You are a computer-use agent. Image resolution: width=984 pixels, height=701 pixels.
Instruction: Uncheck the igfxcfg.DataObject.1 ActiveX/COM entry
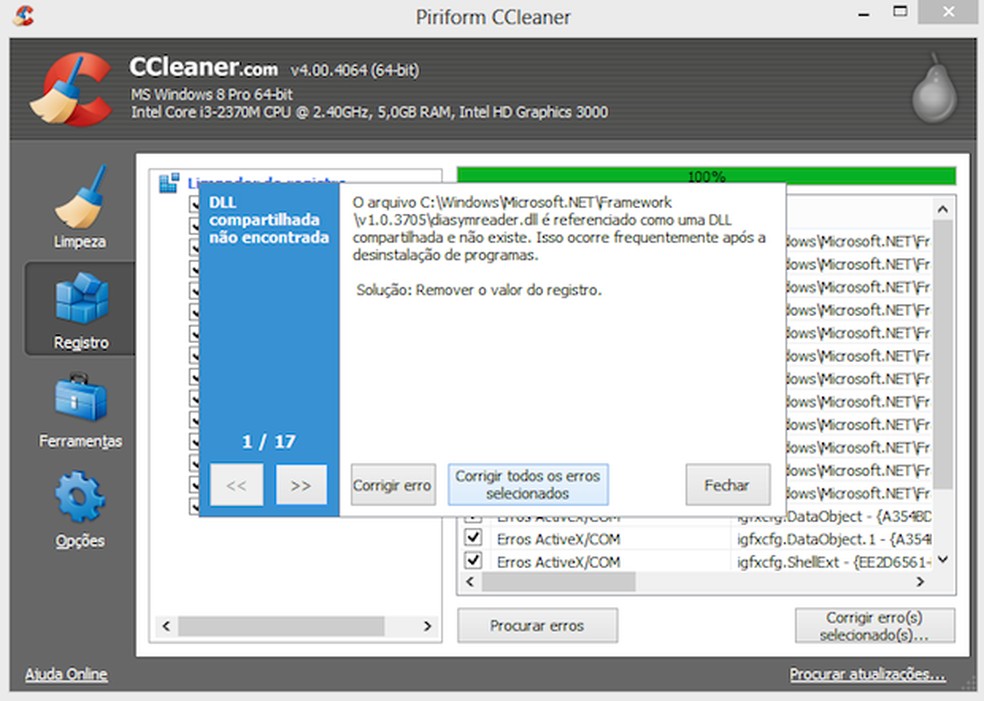473,539
